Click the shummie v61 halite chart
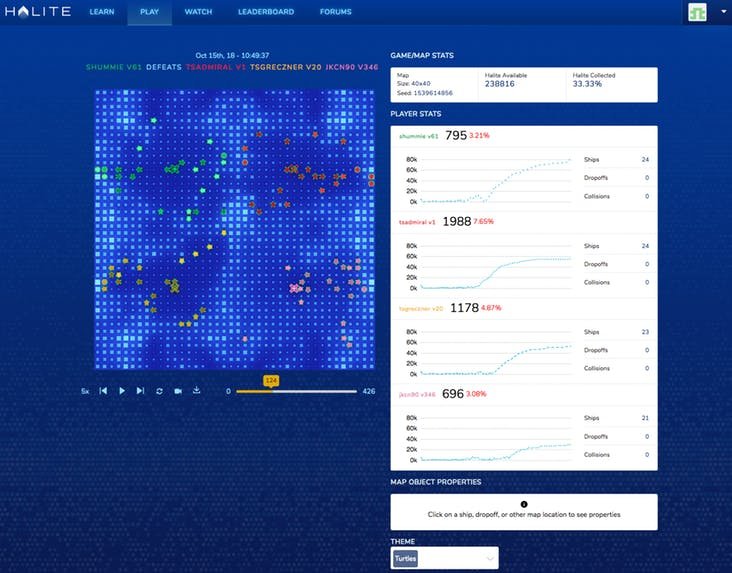 [x=489, y=181]
